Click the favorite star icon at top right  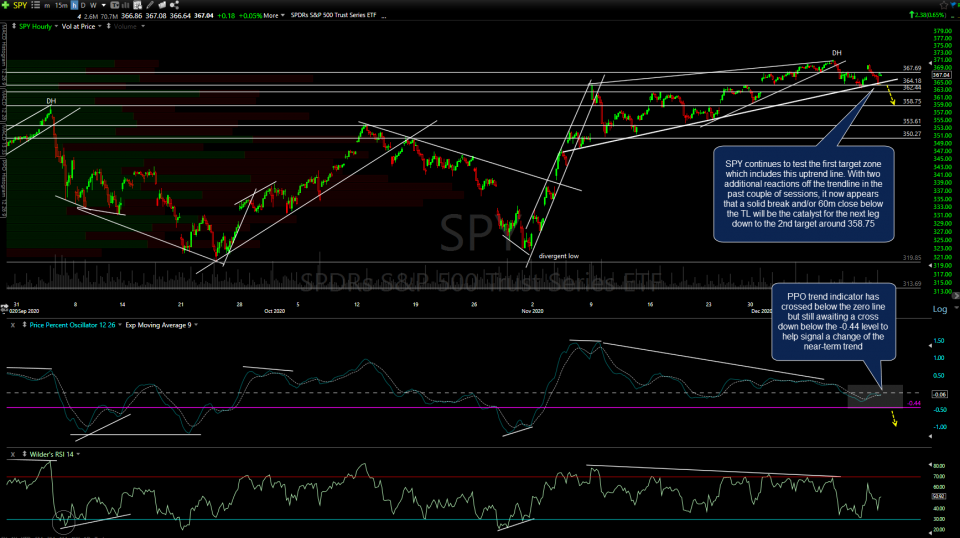pos(943,5)
